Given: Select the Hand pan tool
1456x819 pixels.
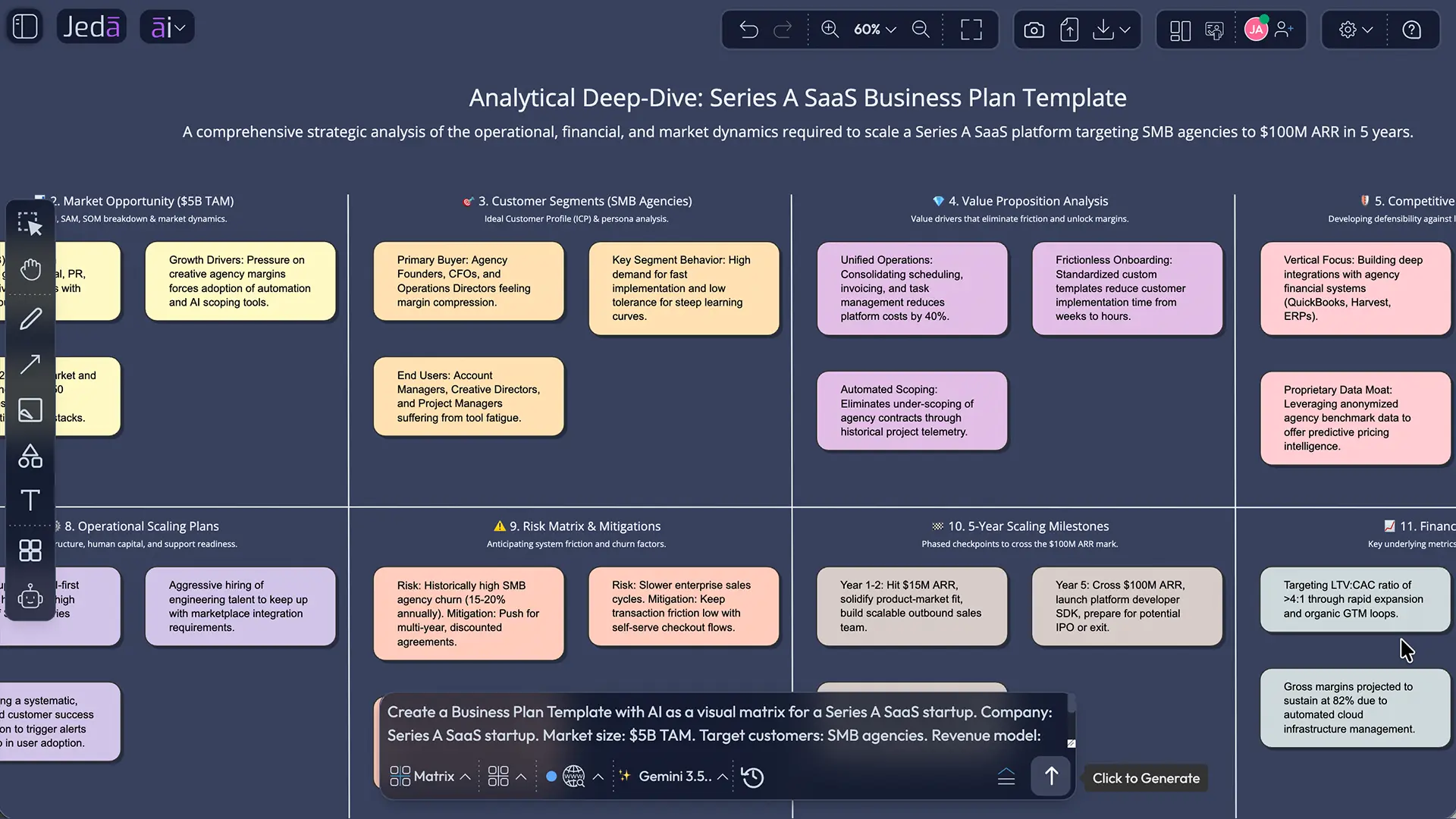Looking at the screenshot, I should tap(30, 269).
